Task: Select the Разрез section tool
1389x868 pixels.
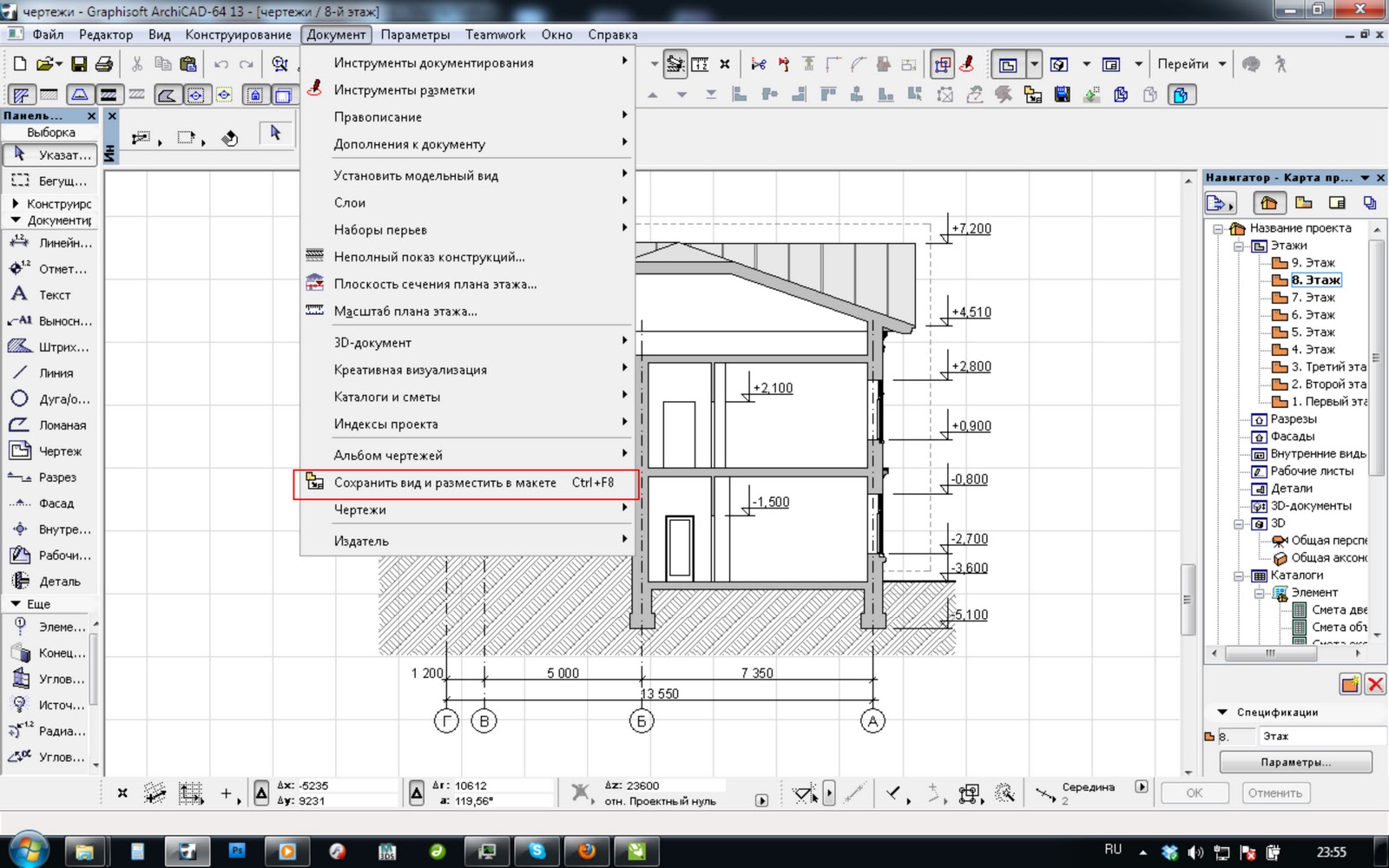Action: click(51, 477)
